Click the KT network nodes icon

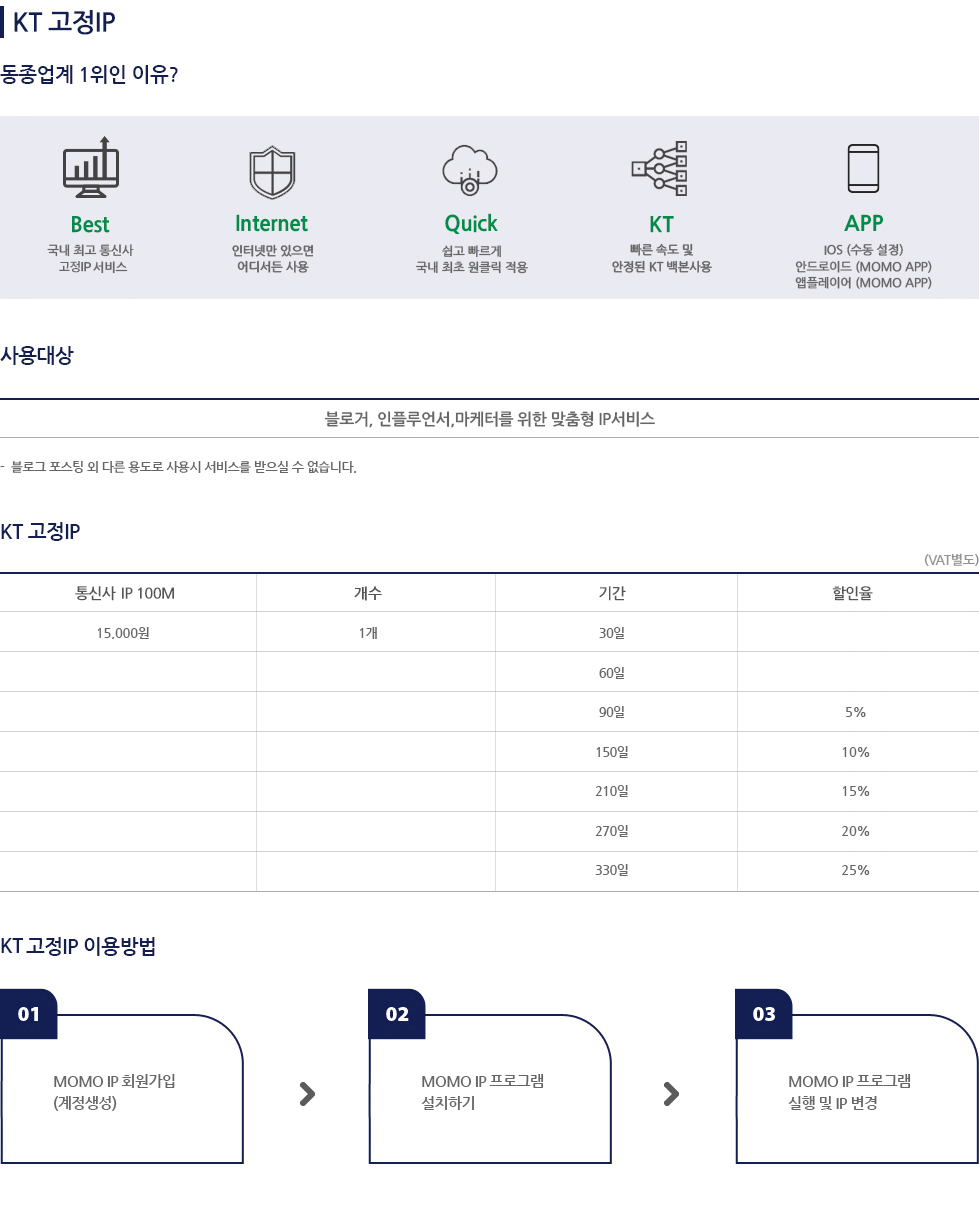660,169
